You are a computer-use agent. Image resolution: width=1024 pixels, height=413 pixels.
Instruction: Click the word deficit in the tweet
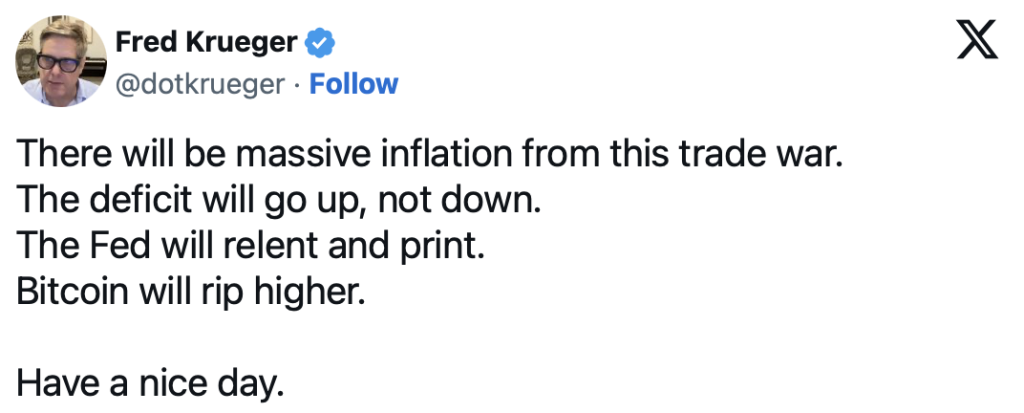click(140, 200)
